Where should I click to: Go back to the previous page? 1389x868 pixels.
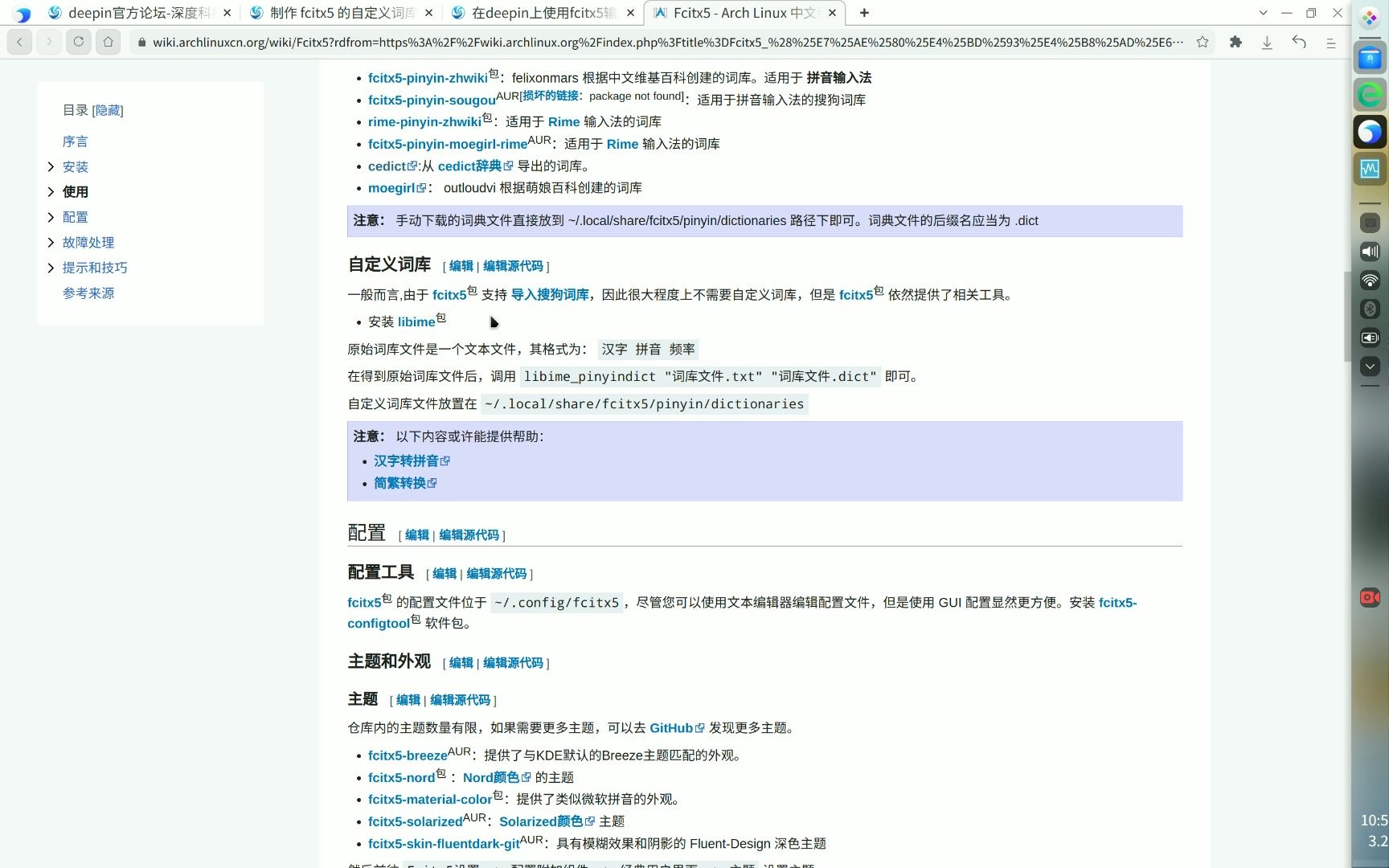click(19, 42)
